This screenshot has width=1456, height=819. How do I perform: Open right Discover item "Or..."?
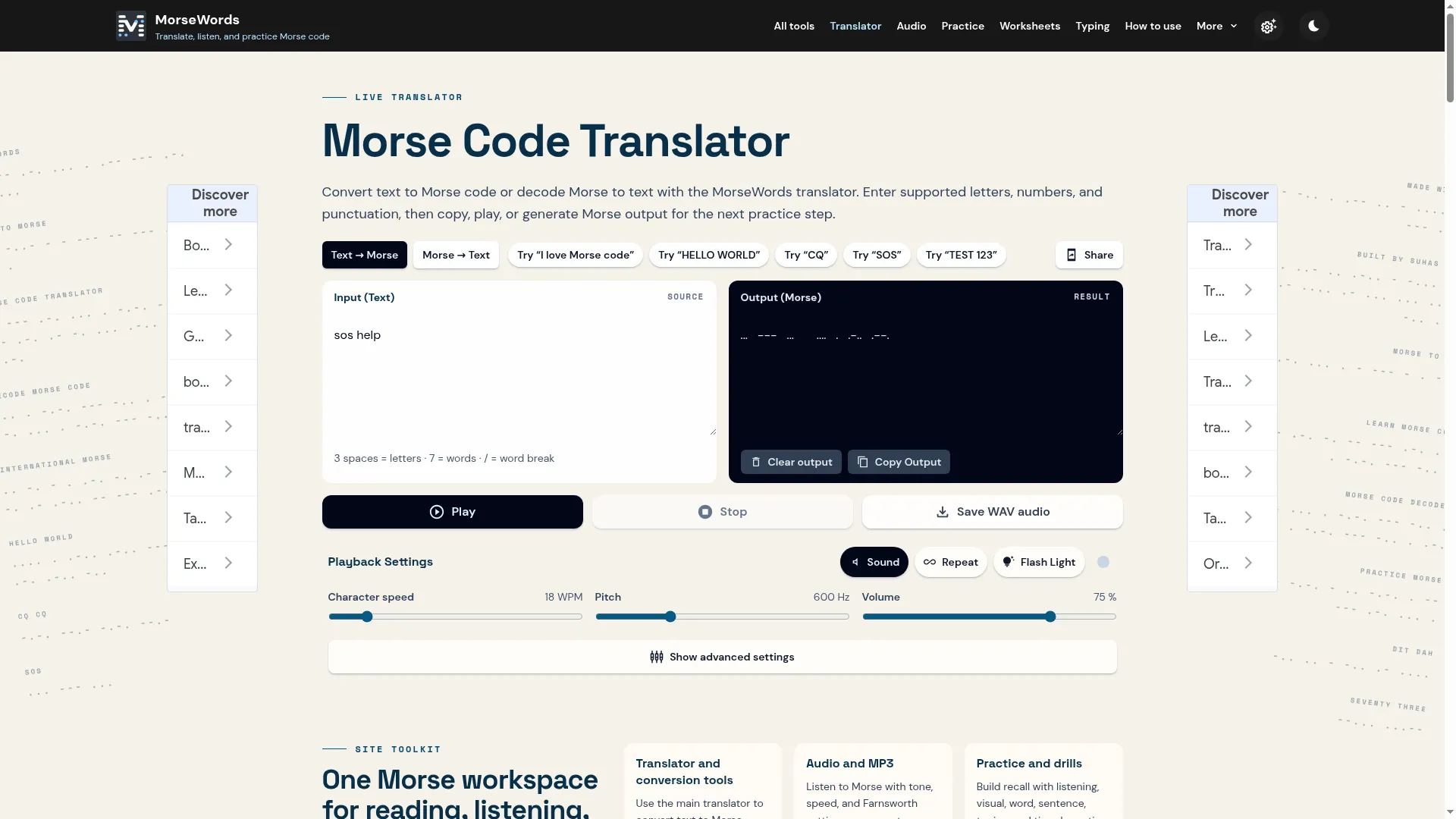tap(1232, 563)
